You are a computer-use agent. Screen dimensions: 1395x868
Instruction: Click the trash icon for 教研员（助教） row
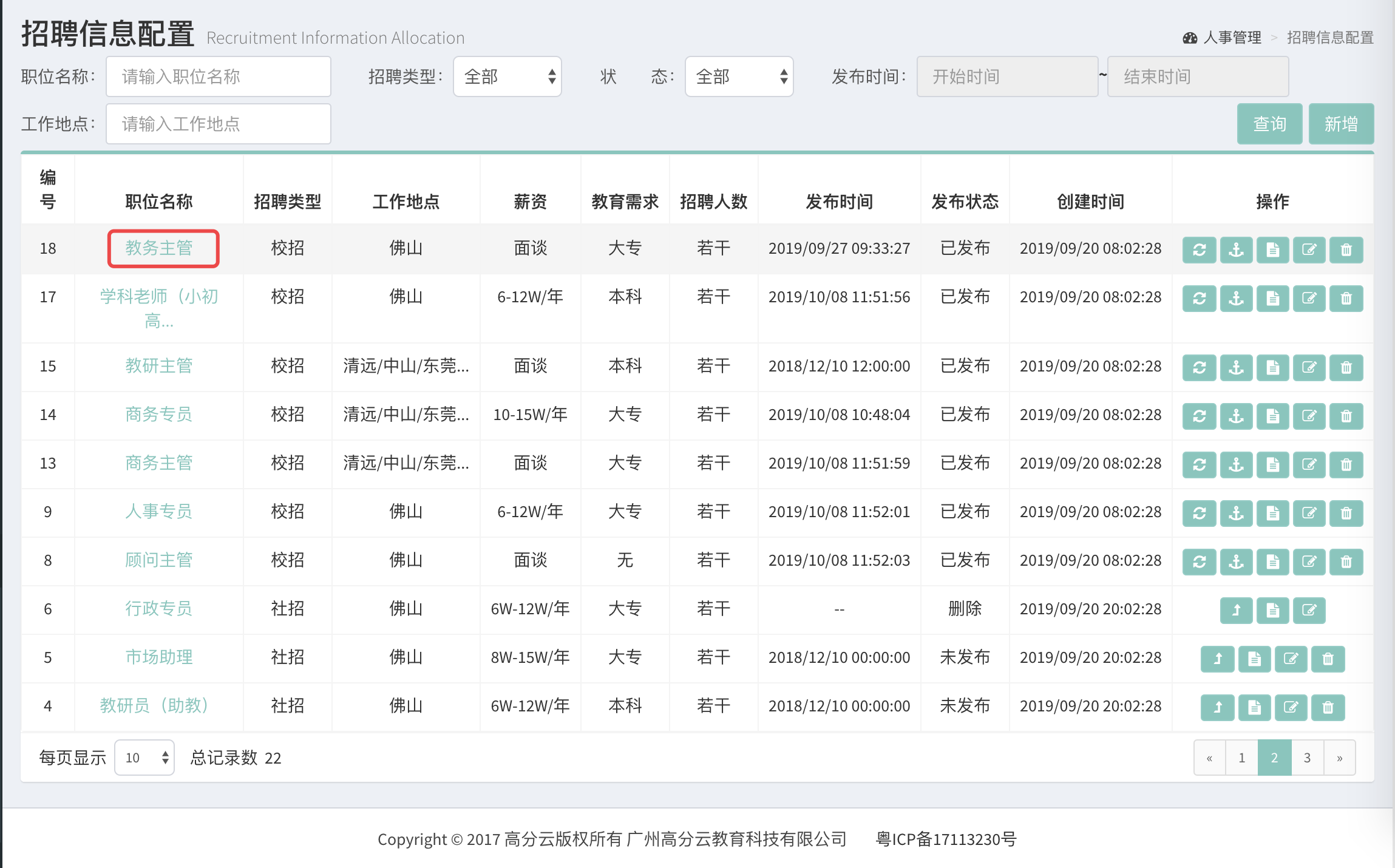[1328, 708]
